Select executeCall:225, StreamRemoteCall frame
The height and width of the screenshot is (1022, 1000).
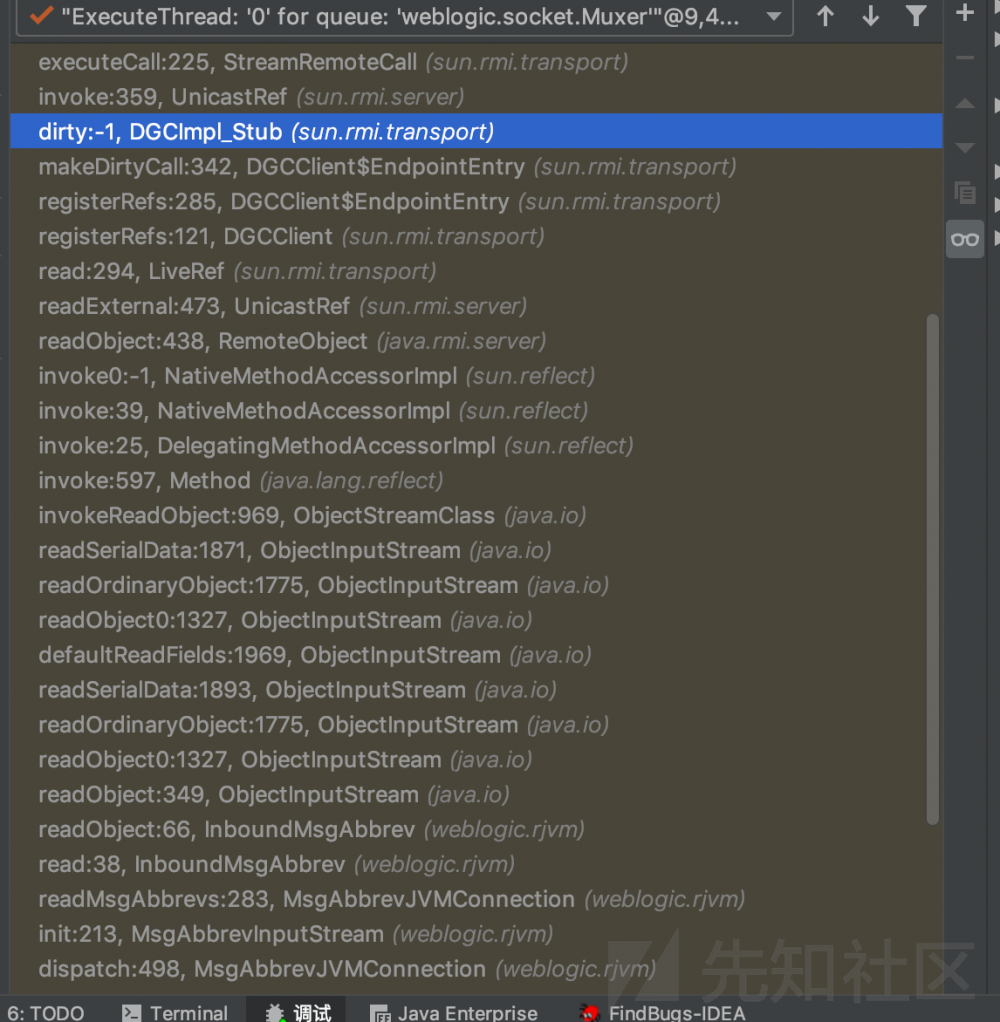[477, 62]
